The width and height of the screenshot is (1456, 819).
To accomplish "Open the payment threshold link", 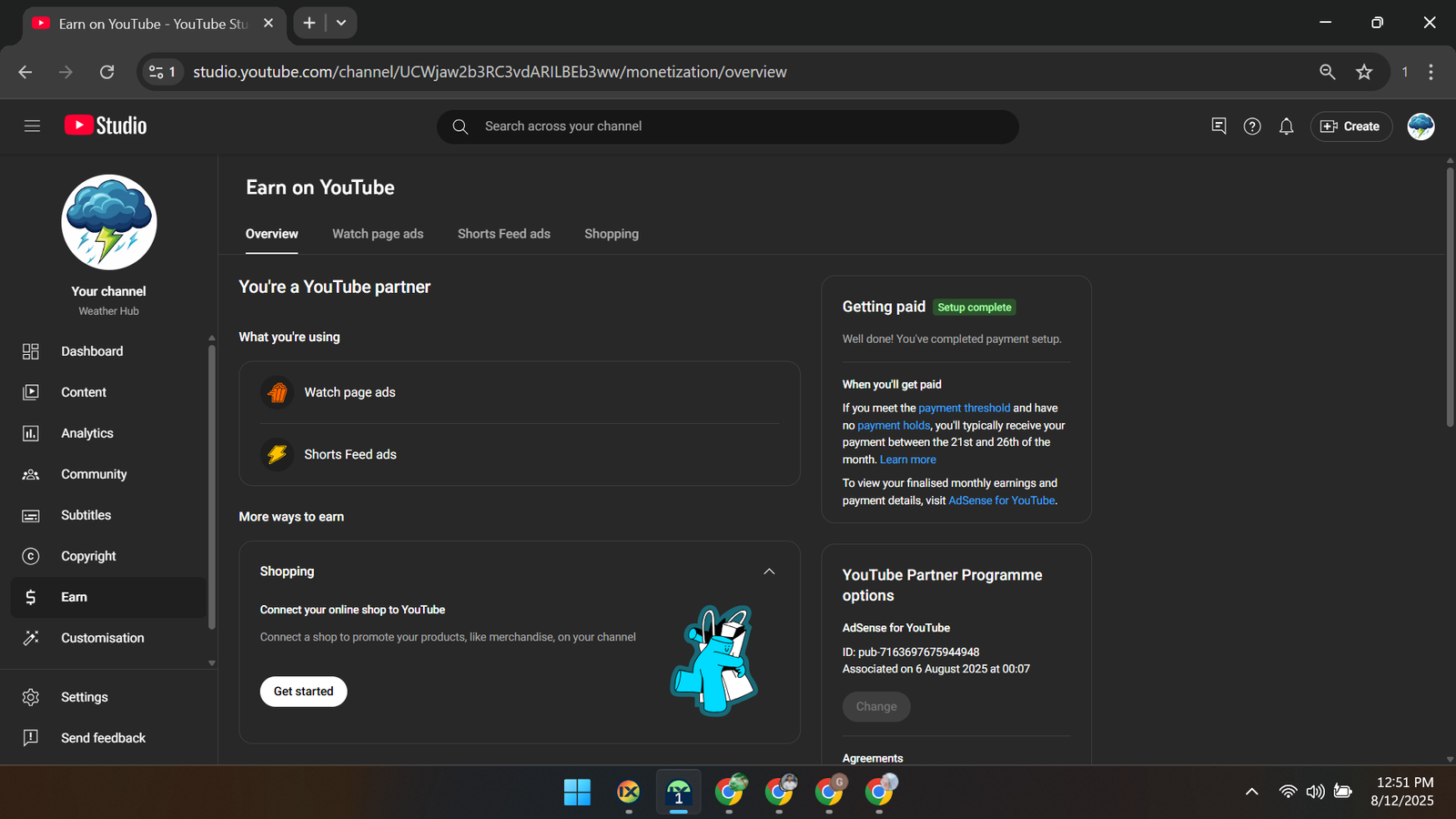I will coord(965,408).
